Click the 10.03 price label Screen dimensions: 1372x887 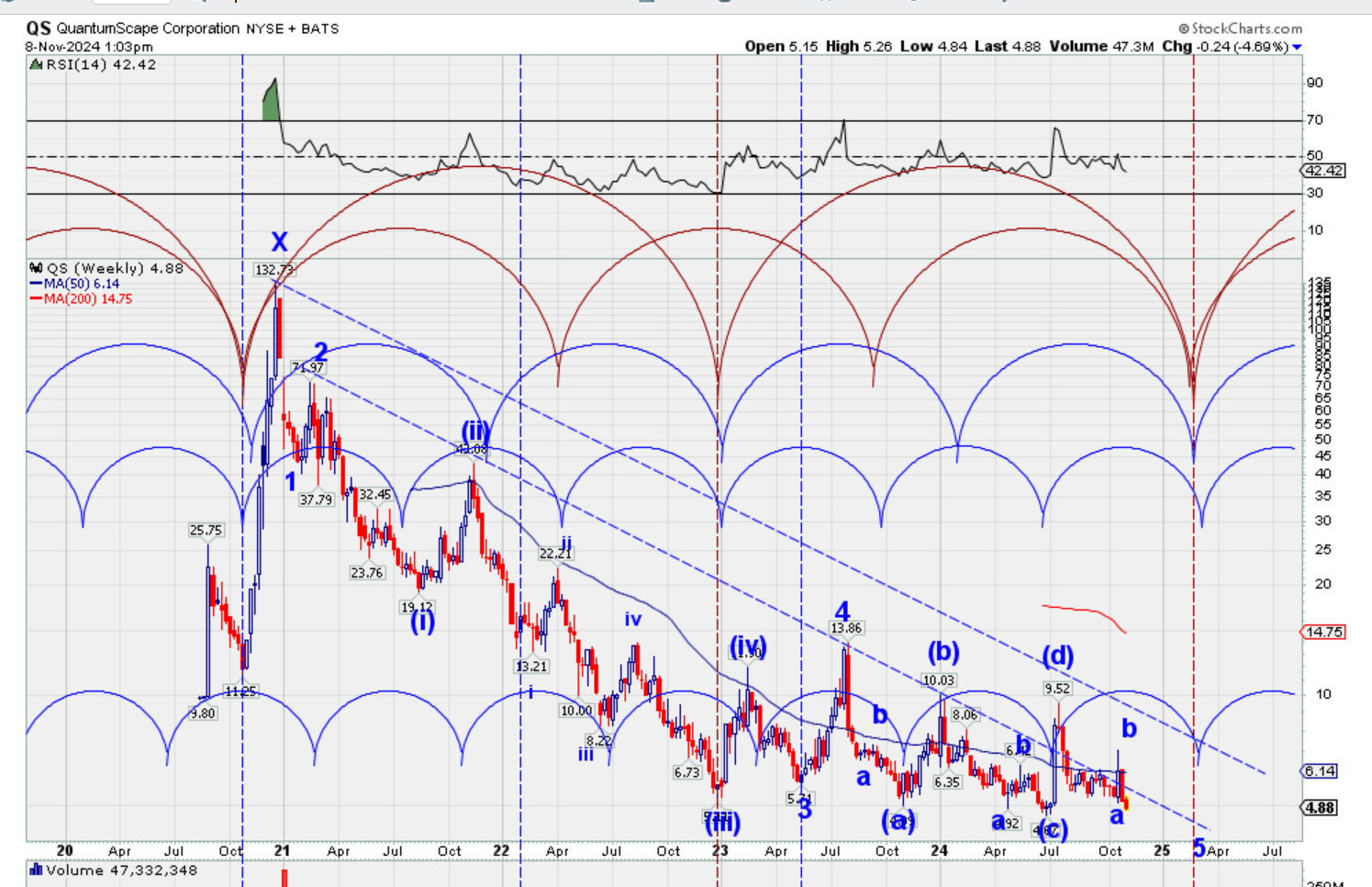coord(939,680)
